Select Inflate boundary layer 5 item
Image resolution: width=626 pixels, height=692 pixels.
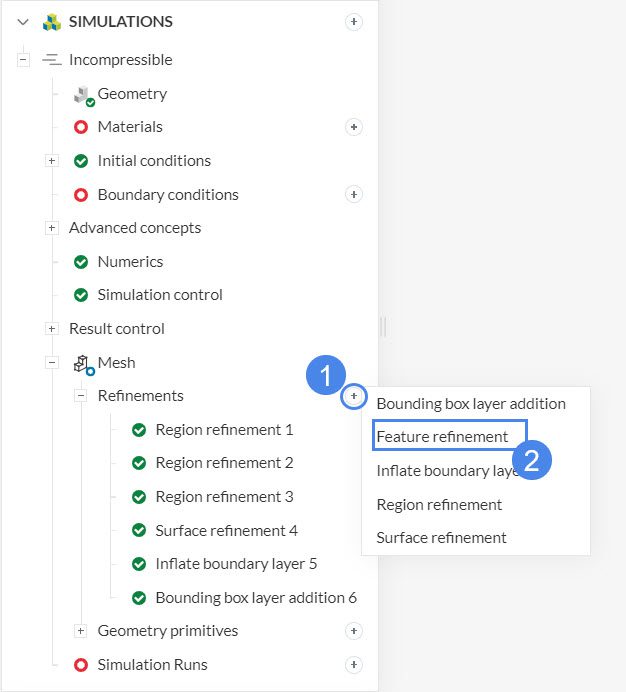[236, 564]
